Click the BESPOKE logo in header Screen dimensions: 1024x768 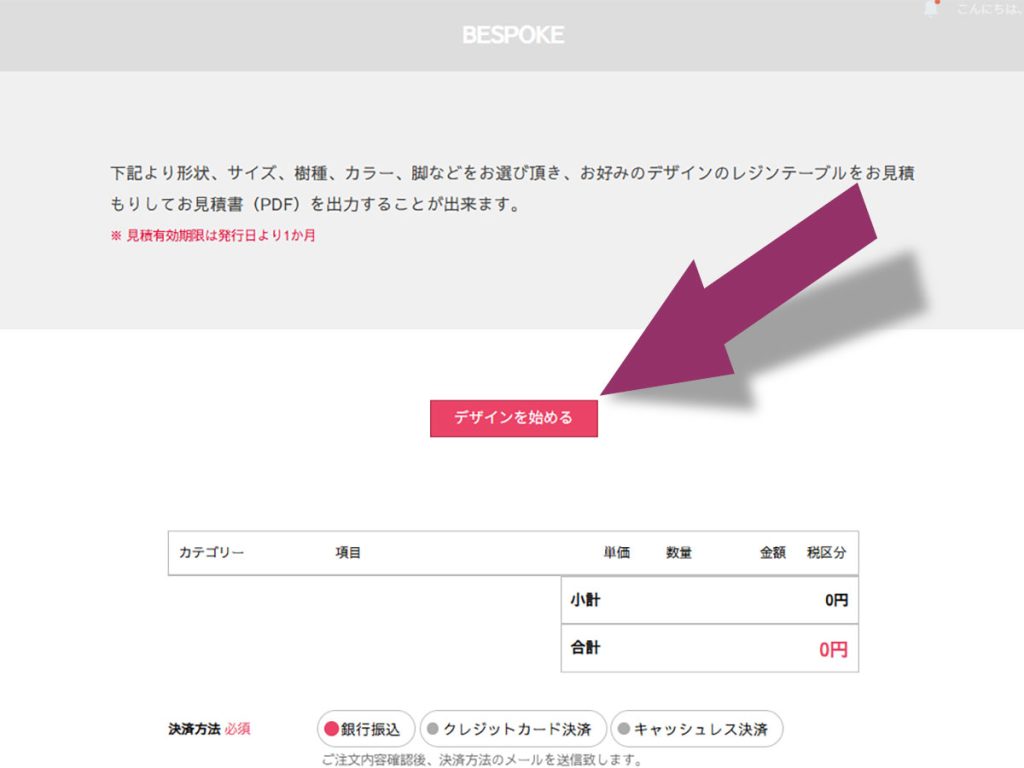tap(513, 35)
